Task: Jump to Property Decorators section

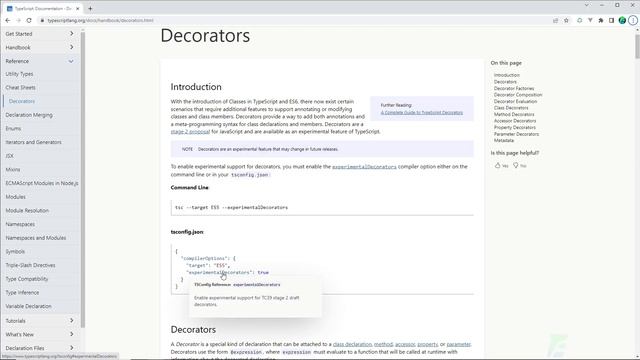Action: tap(515, 127)
